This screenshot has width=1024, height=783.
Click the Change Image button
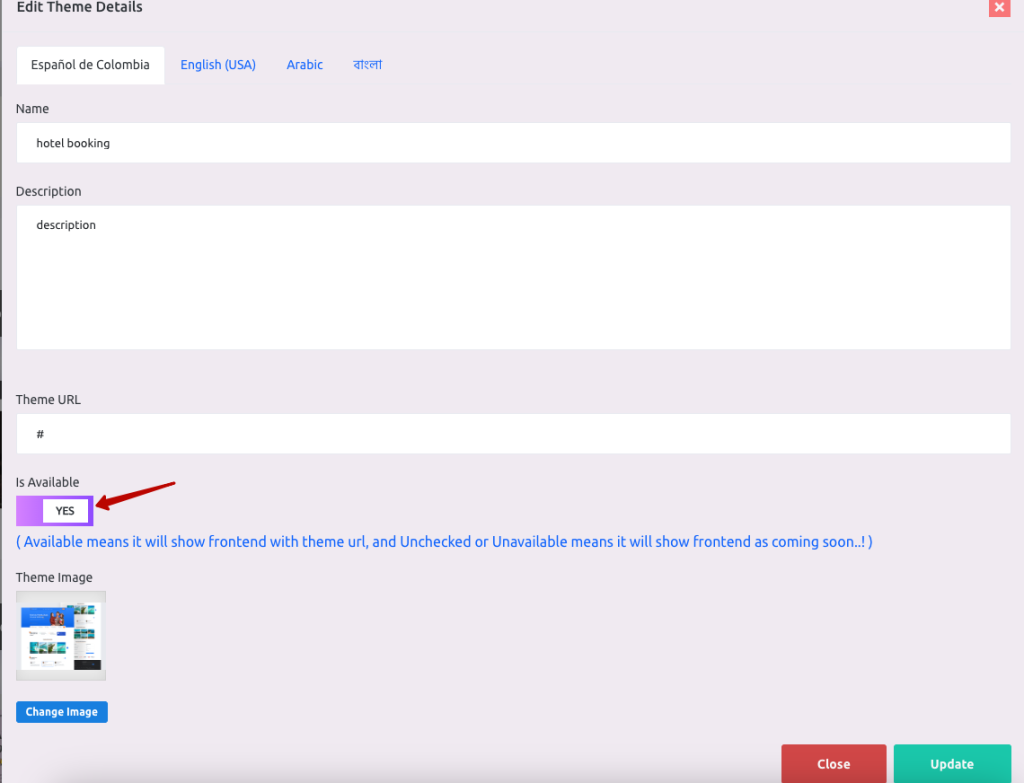(x=62, y=712)
